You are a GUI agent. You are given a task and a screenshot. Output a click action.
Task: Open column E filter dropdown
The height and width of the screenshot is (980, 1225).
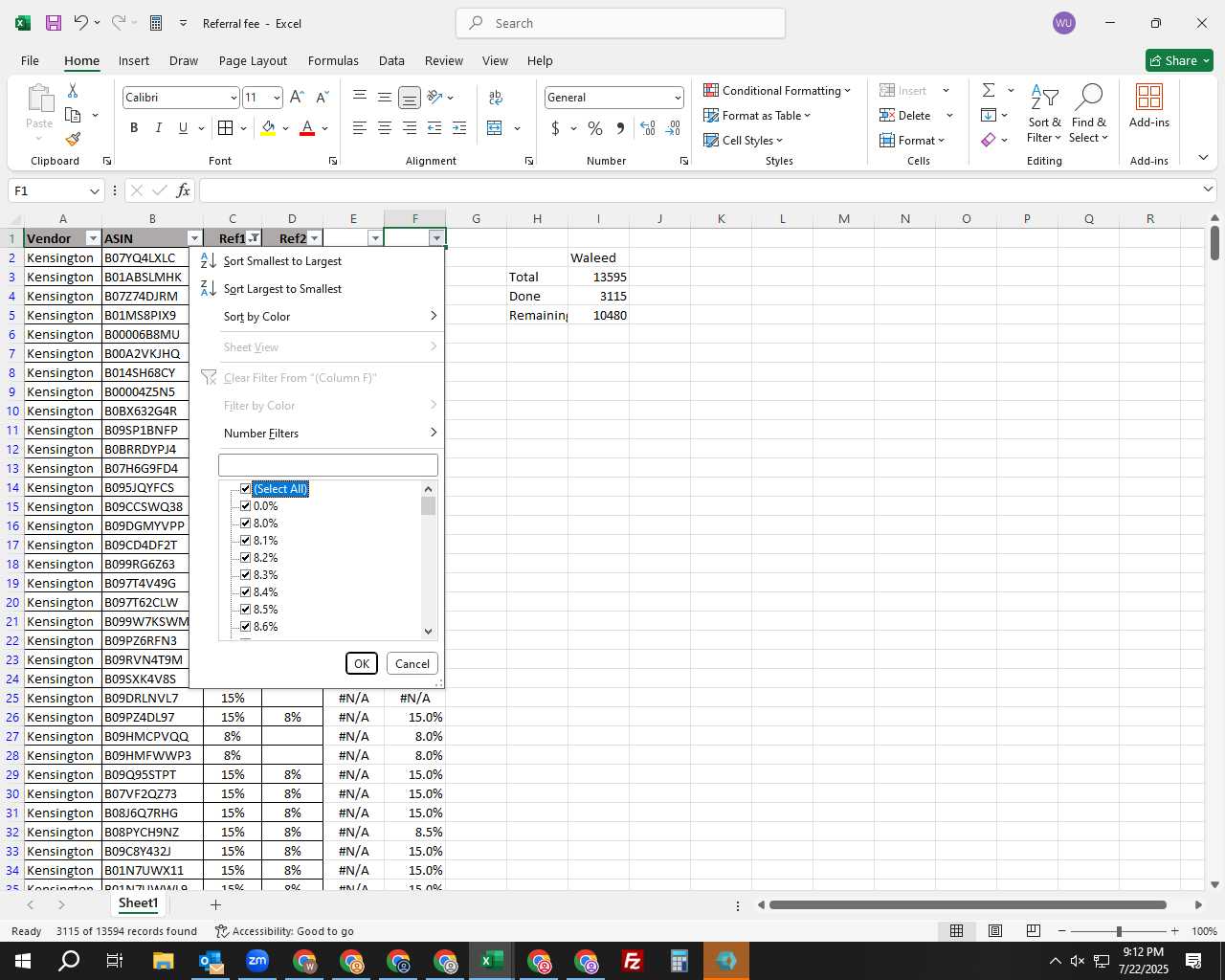click(x=375, y=238)
